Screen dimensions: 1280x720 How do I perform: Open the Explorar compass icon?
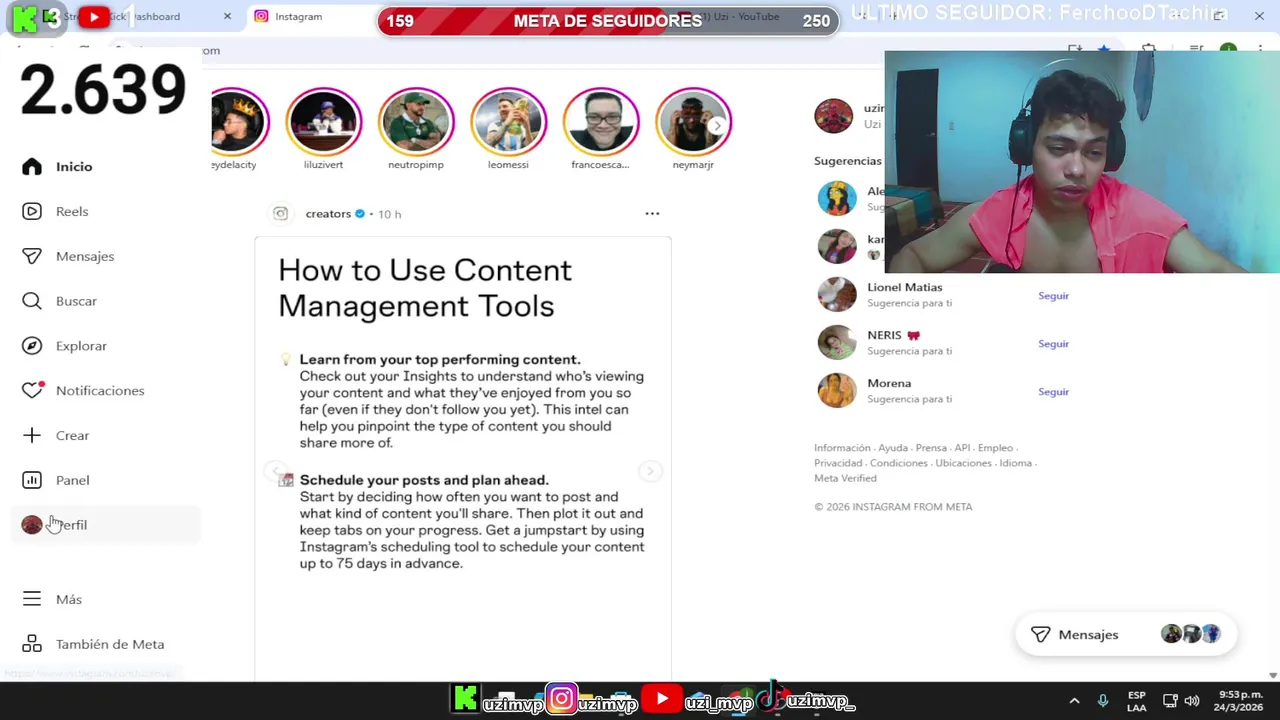click(x=32, y=346)
